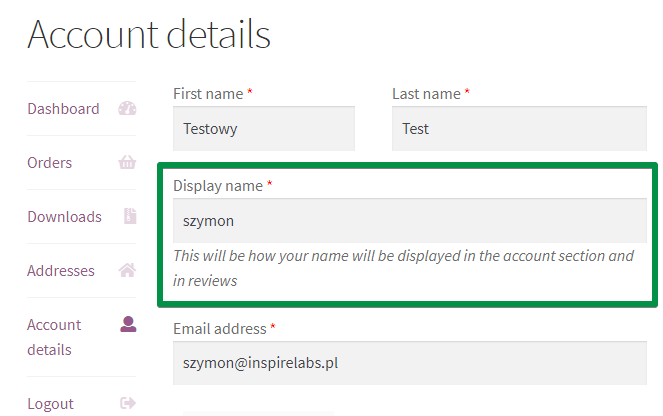Viewport: 663px width, 416px height.
Task: Click the Logout link
Action: [50, 404]
